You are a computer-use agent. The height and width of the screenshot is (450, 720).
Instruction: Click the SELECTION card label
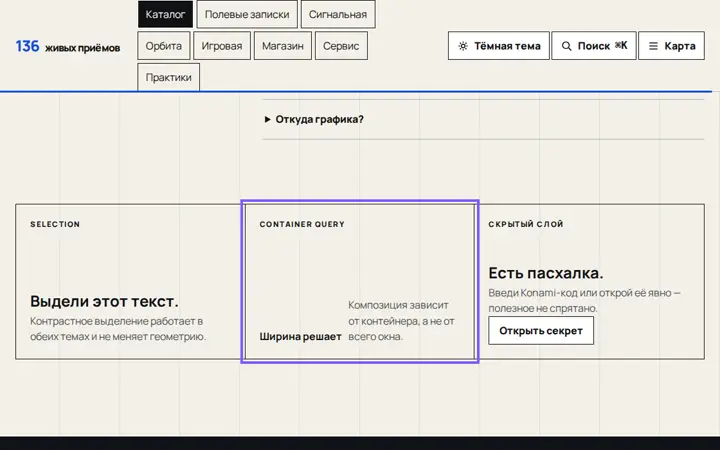(55, 224)
